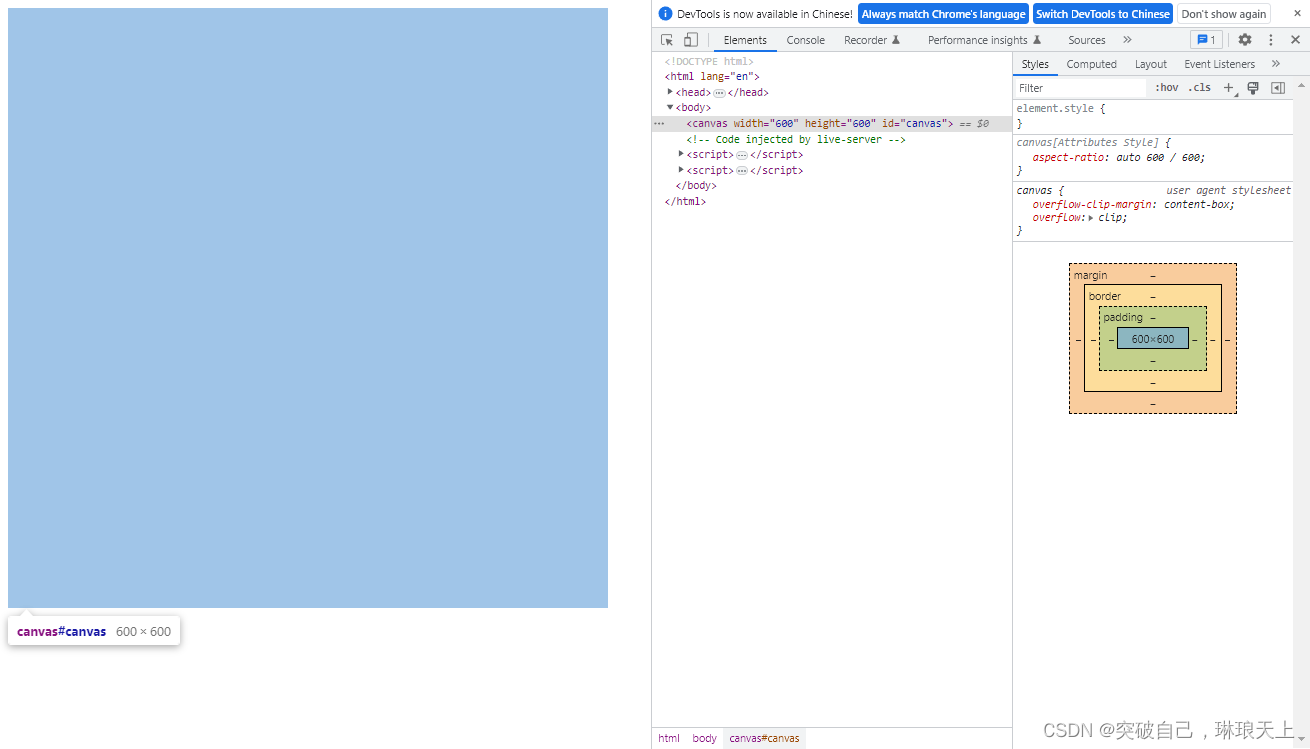Screen dimensions: 1310x749
Task: Select the Event Listeners sidebar tab
Action: pos(1219,64)
